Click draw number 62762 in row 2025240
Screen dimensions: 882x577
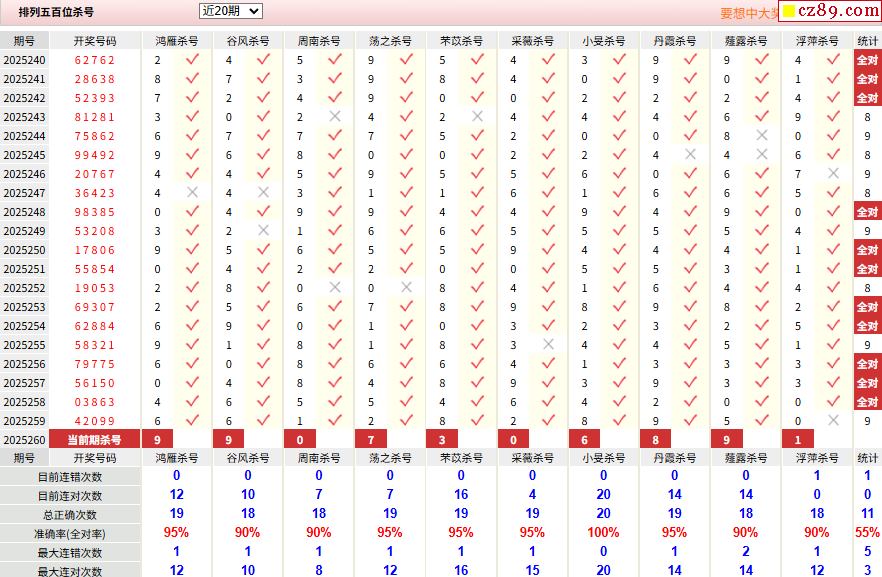[94, 60]
